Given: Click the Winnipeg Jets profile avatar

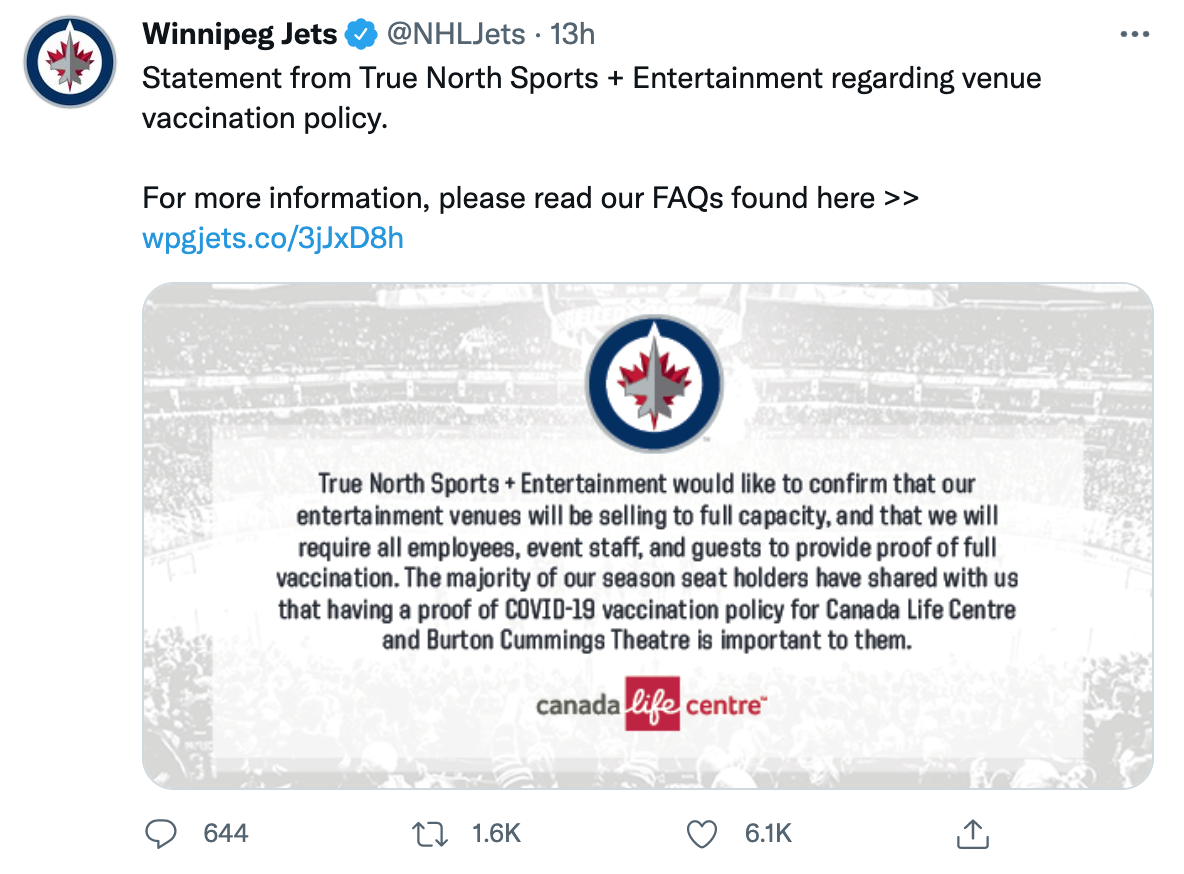Looking at the screenshot, I should pos(69,62).
